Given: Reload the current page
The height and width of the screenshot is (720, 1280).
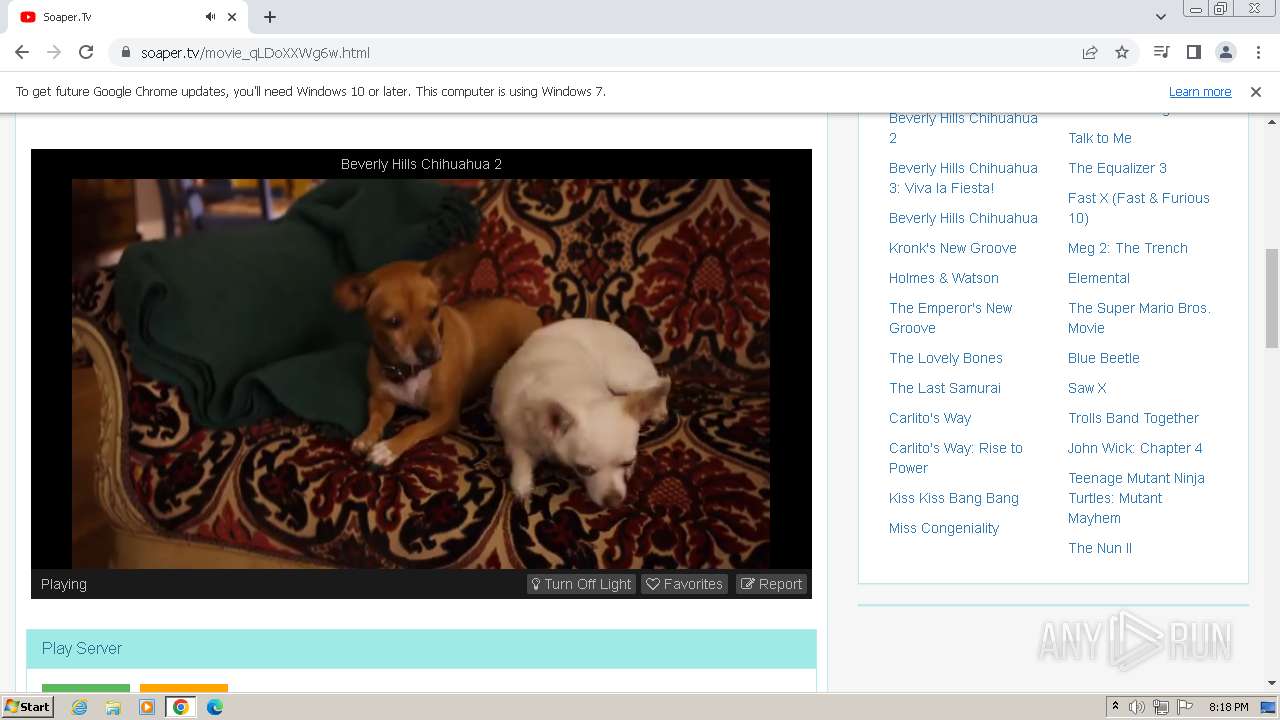Looking at the screenshot, I should (x=86, y=53).
